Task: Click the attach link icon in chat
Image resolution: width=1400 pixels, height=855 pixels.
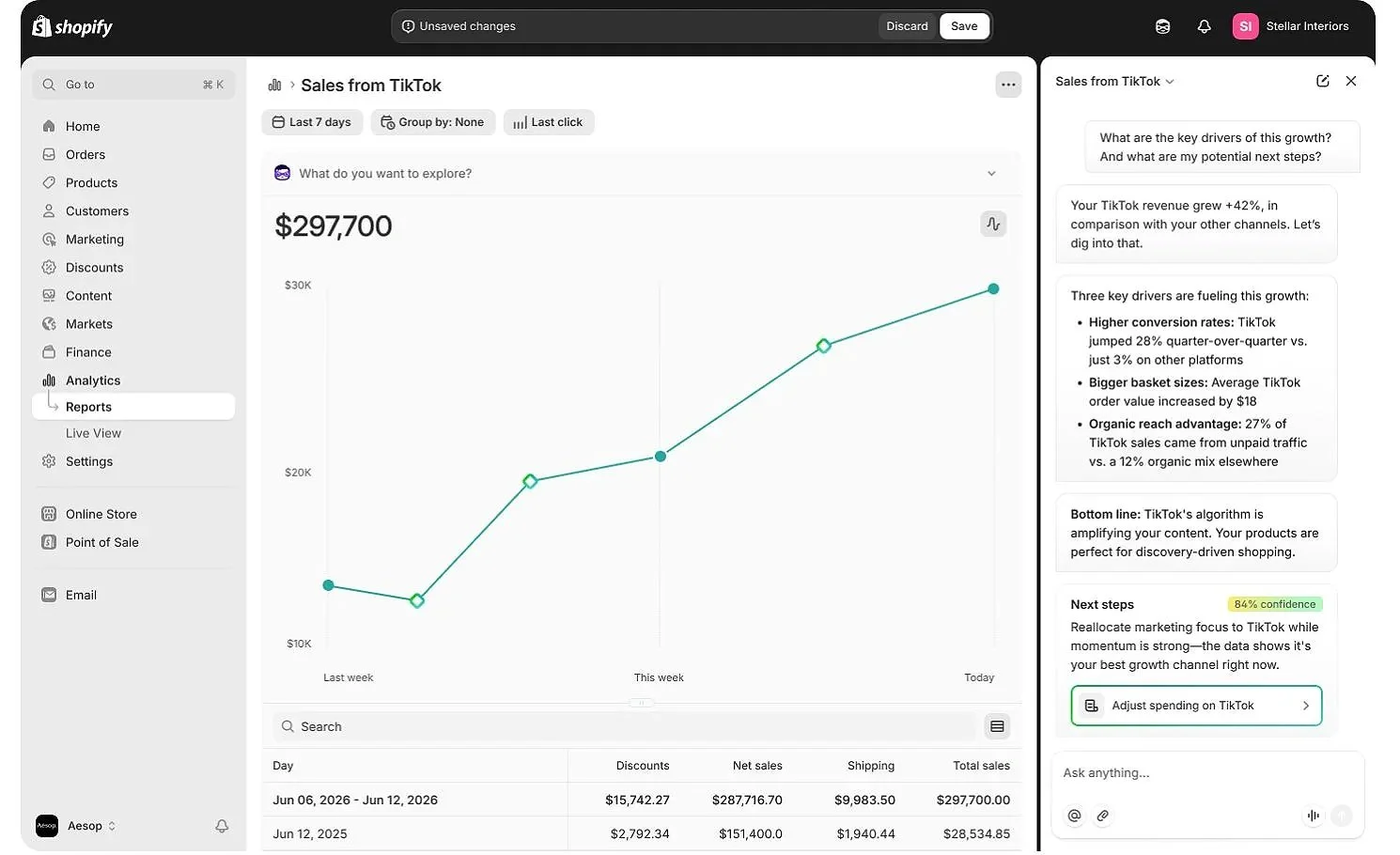Action: [1103, 816]
